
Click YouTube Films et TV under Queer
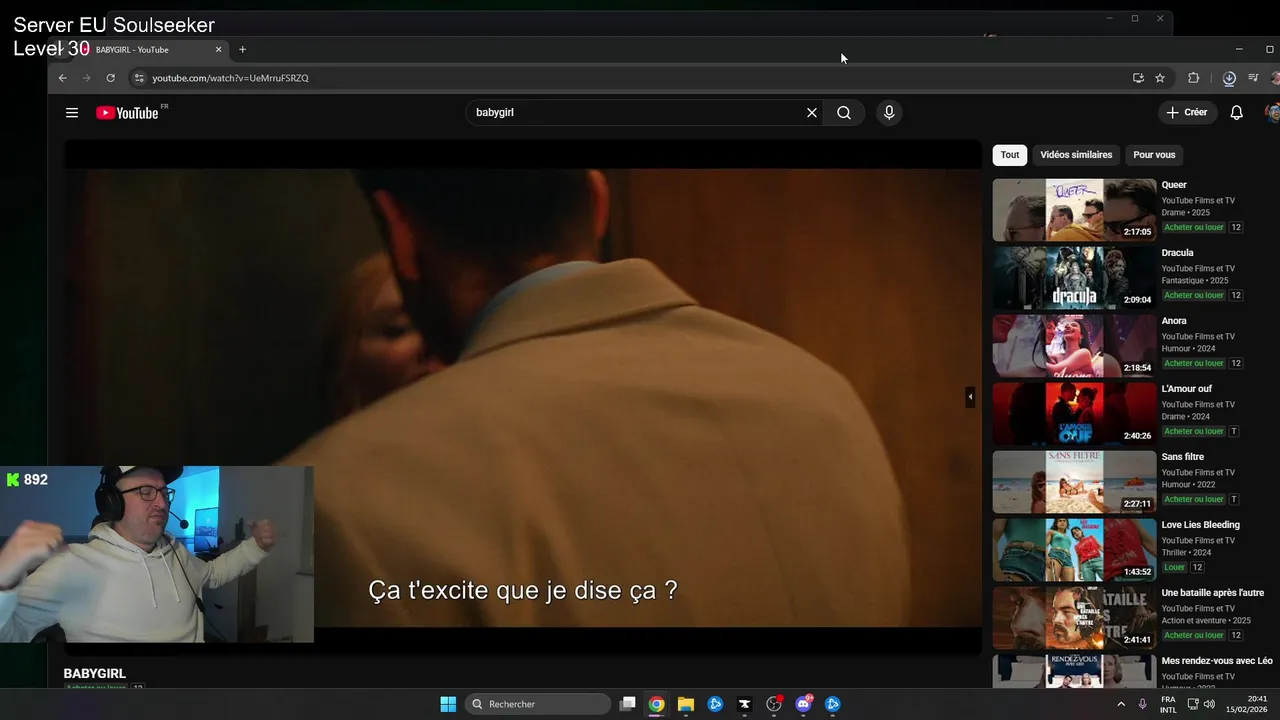pyautogui.click(x=1198, y=201)
